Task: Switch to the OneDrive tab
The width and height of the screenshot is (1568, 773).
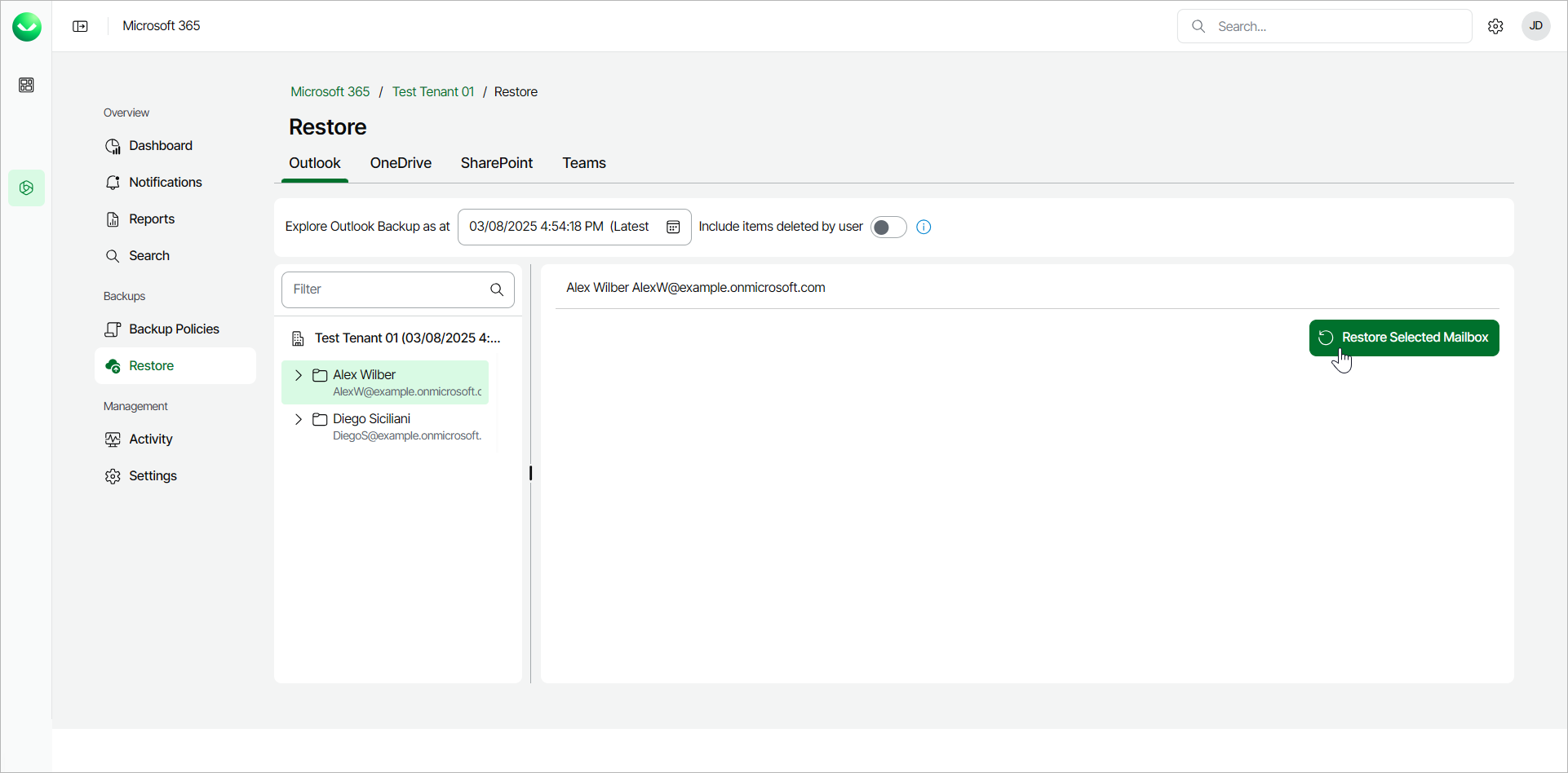Action: tap(401, 163)
